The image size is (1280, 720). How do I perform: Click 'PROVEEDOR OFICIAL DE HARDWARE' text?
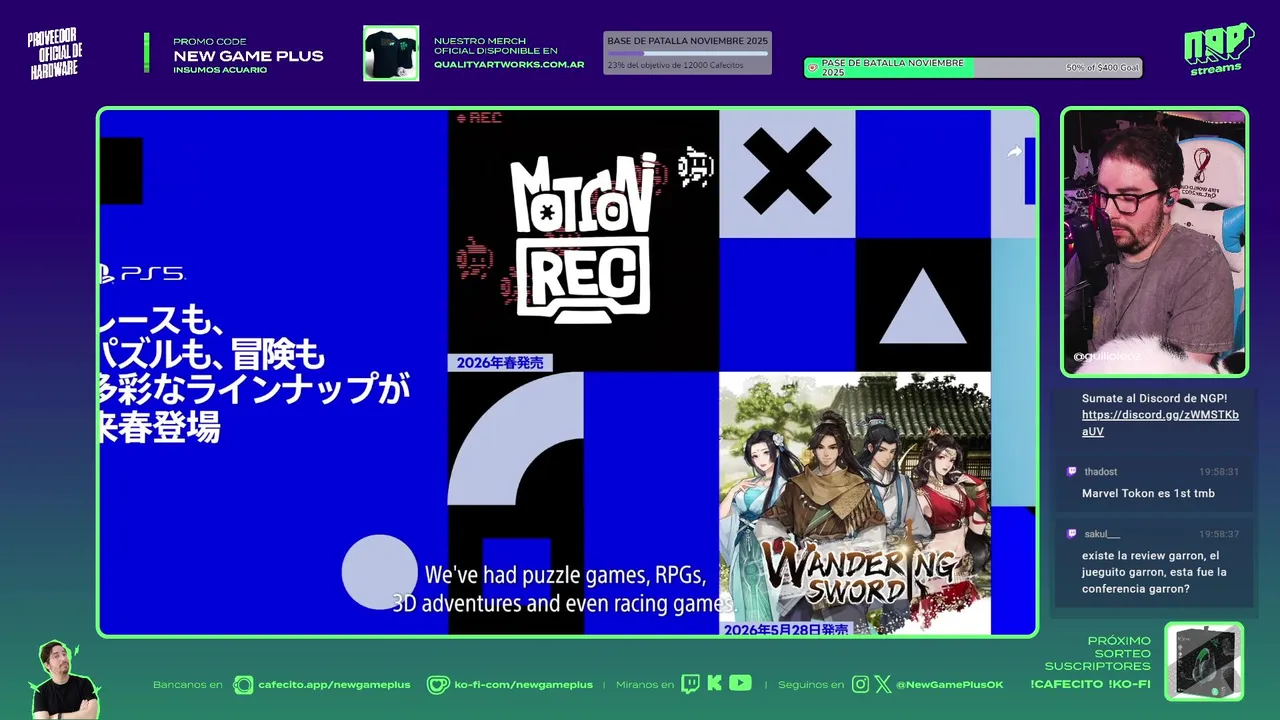coord(55,54)
